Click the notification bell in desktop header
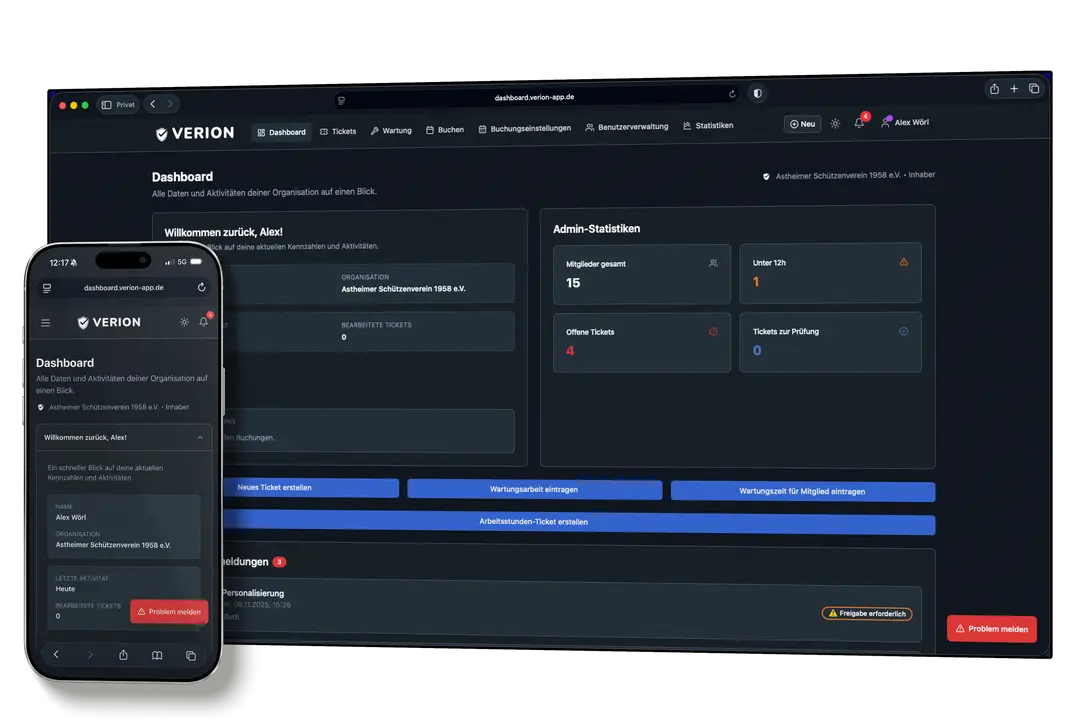 (859, 123)
